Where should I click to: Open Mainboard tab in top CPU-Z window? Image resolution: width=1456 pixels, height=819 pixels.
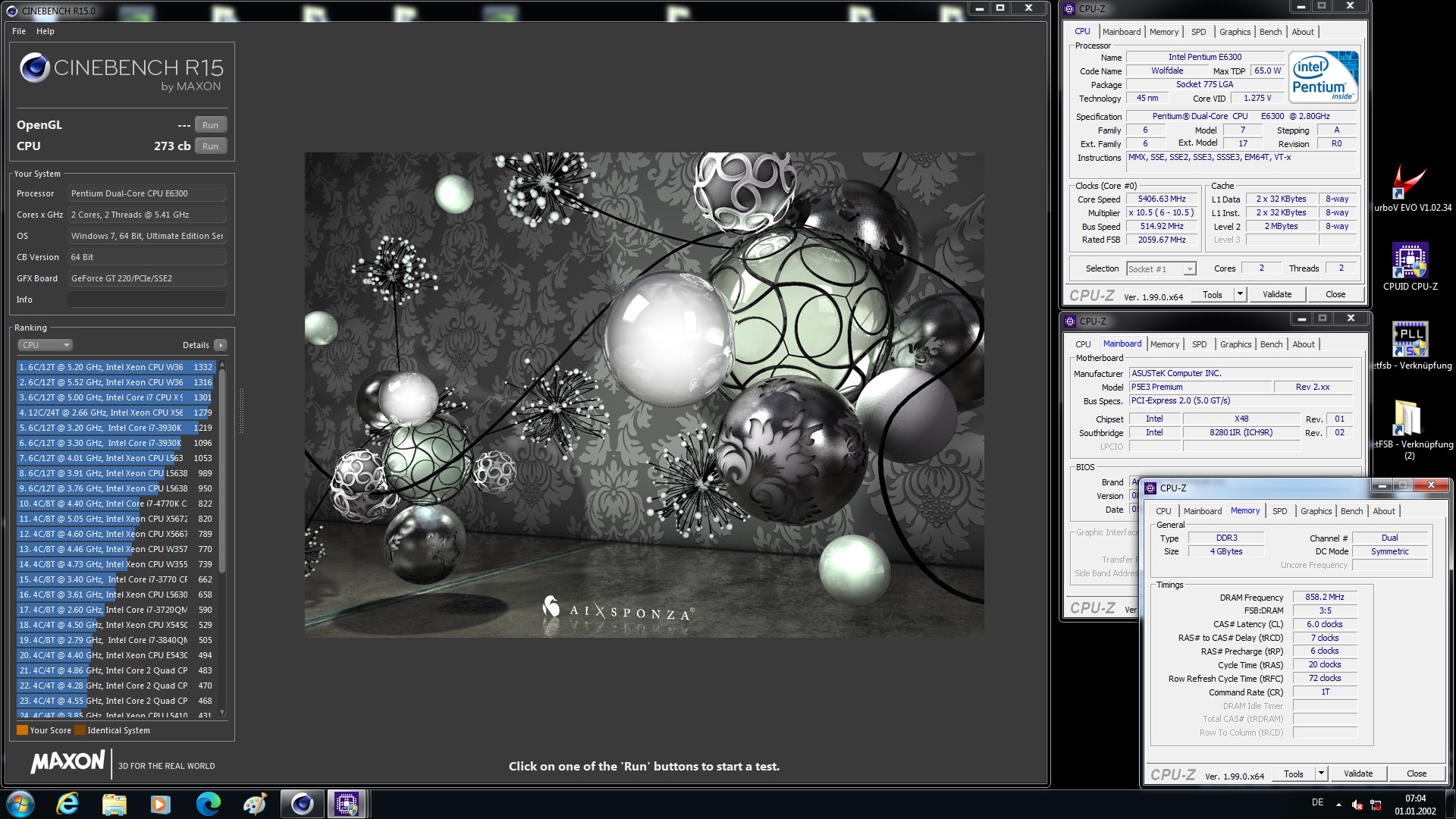[x=1122, y=32]
